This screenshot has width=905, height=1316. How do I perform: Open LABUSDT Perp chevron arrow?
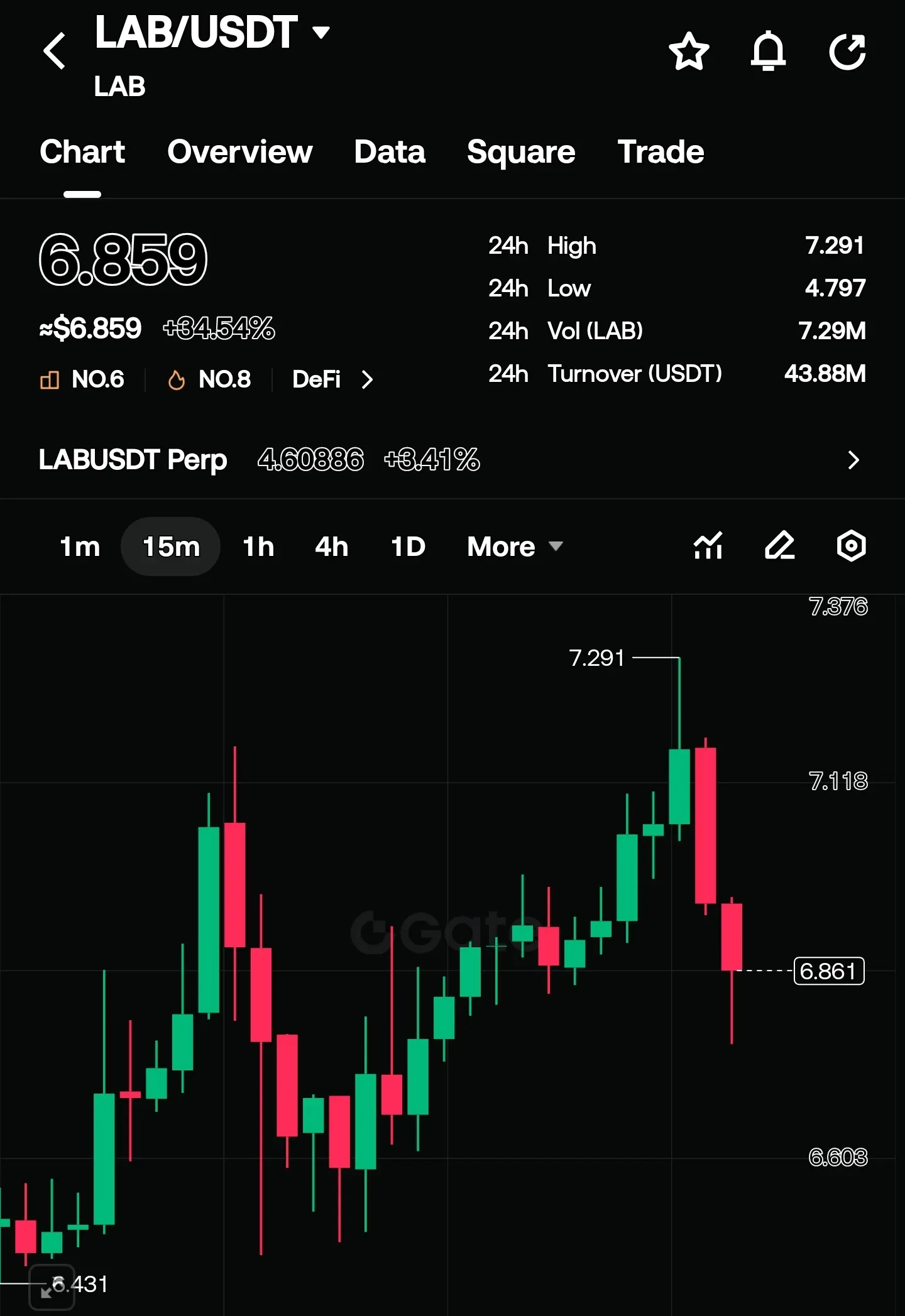[853, 460]
